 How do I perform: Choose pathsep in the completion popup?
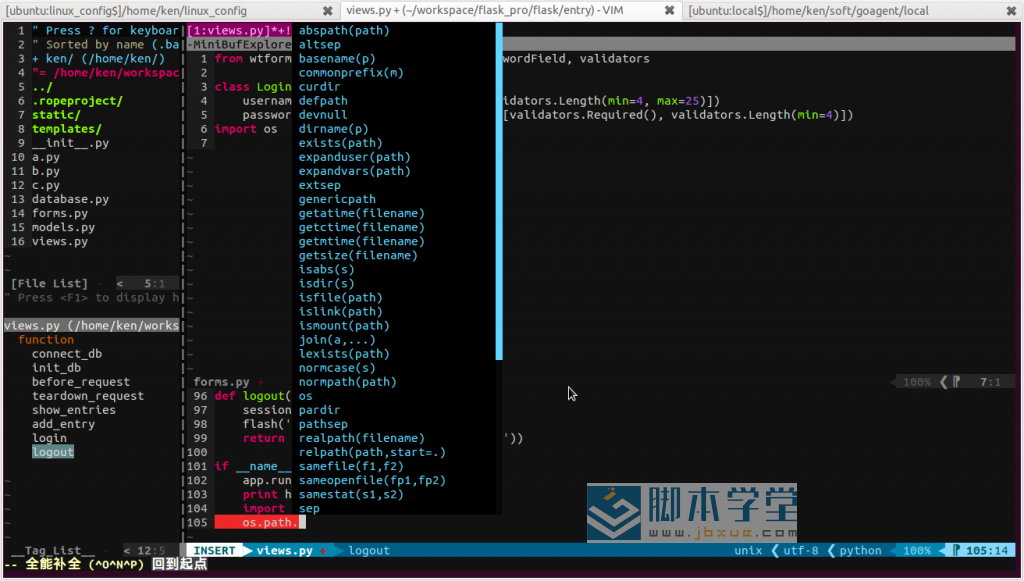tap(323, 424)
